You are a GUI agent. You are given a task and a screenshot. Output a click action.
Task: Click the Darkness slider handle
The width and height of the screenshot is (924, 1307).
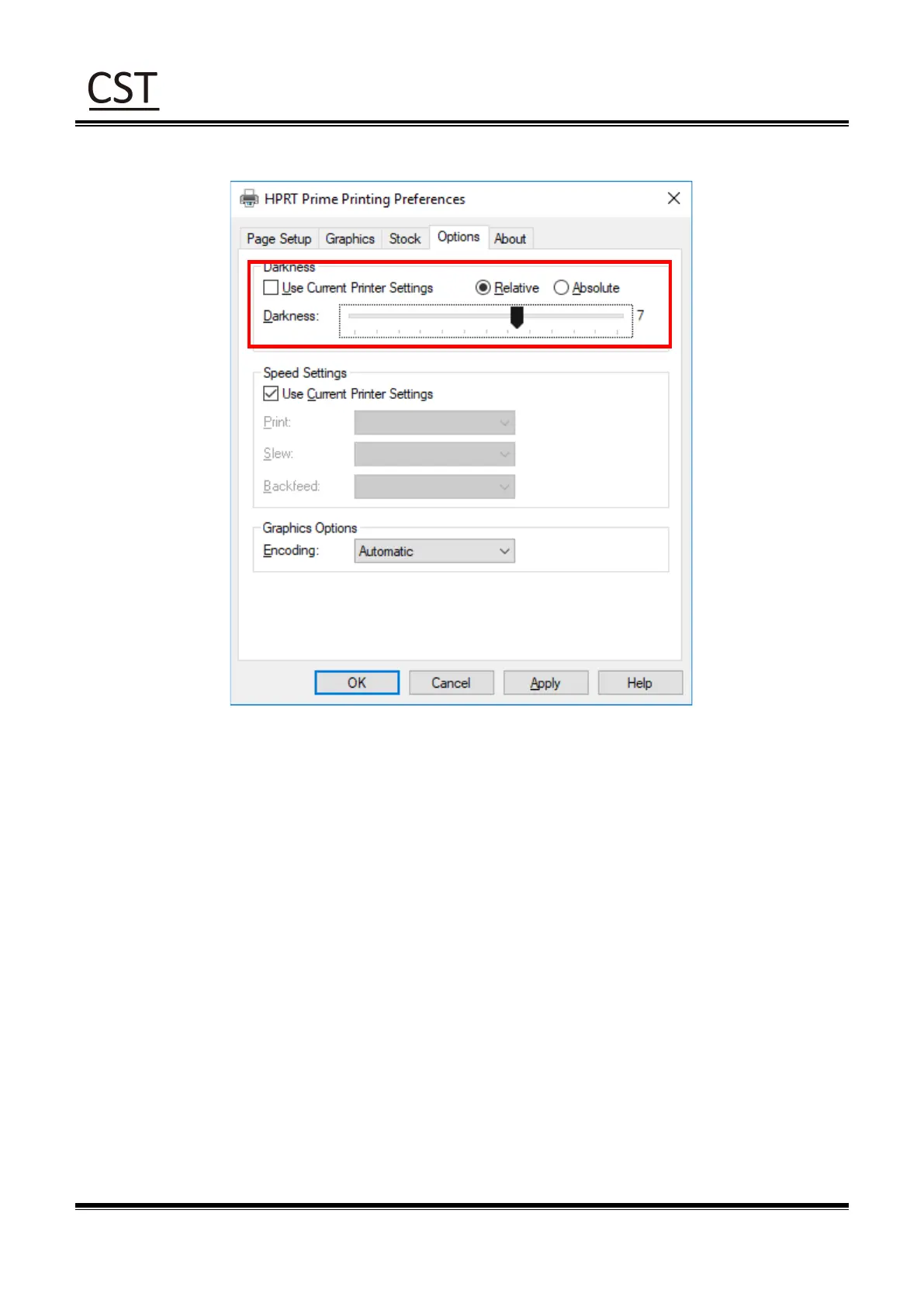[x=517, y=317]
